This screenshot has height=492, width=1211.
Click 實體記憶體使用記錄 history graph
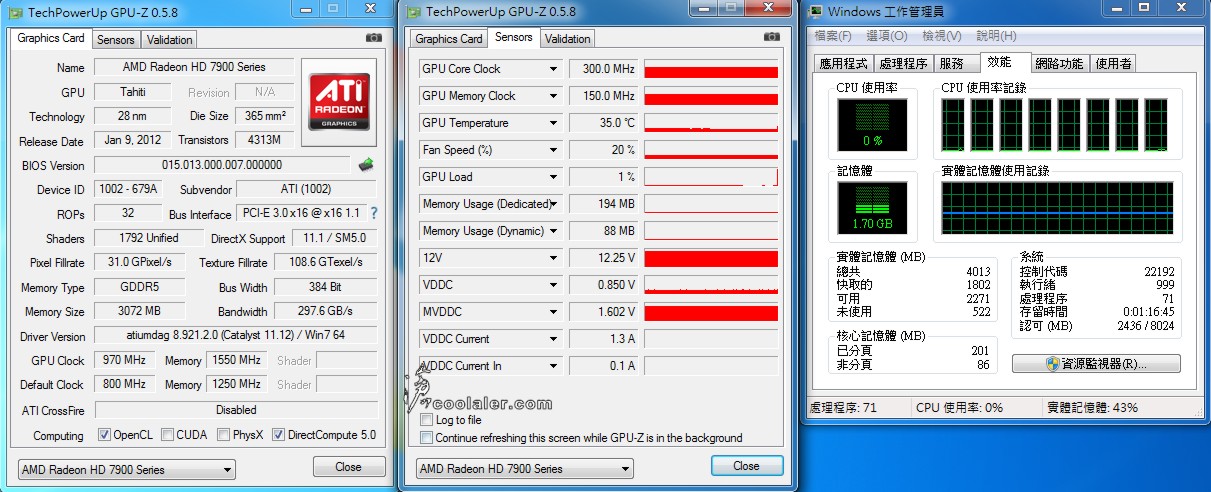(1058, 207)
